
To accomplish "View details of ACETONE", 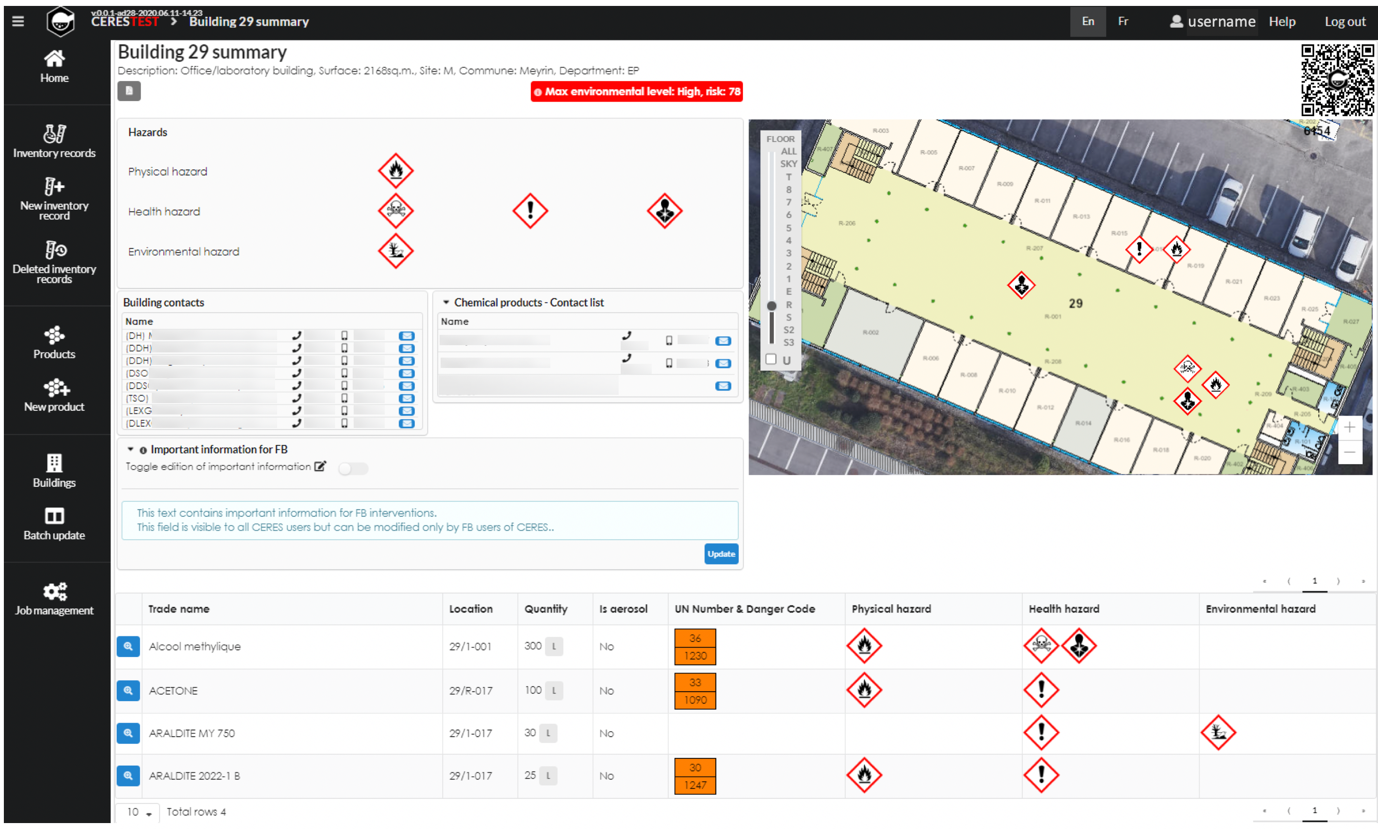I will [x=128, y=690].
